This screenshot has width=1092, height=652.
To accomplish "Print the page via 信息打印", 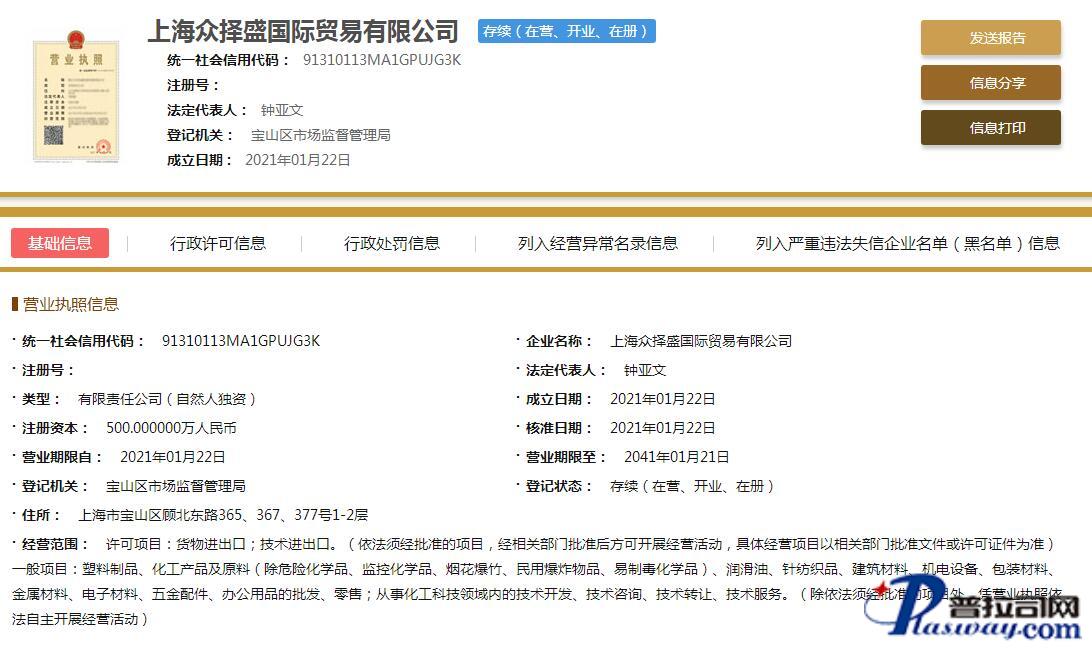I will 990,128.
